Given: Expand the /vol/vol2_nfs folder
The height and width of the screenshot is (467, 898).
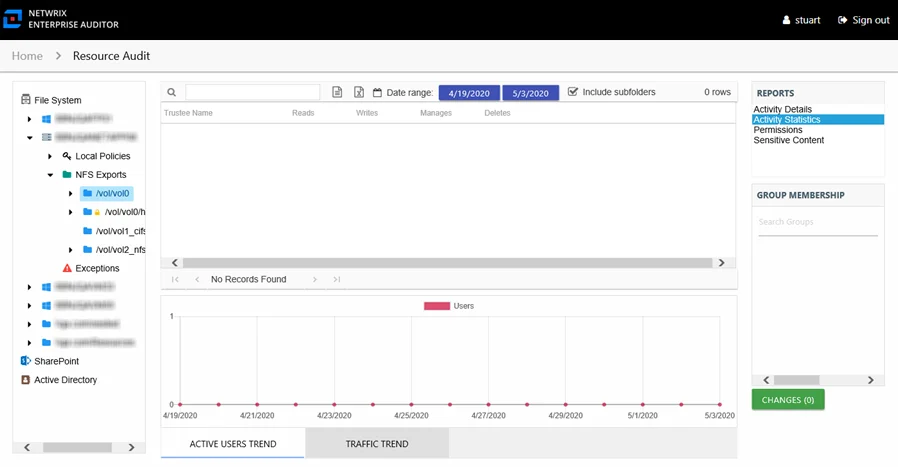Looking at the screenshot, I should [70, 250].
